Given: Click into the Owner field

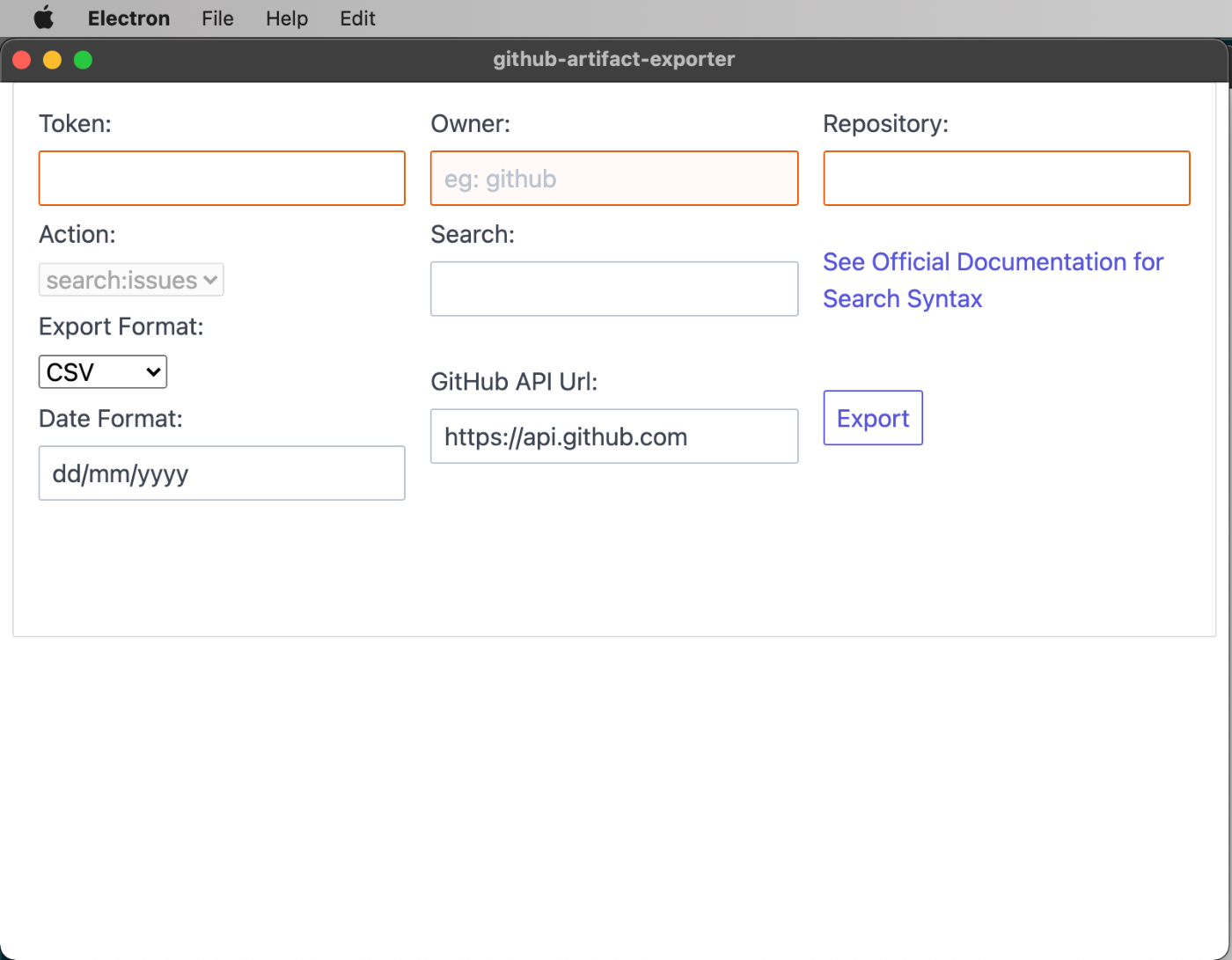Looking at the screenshot, I should click(x=614, y=179).
